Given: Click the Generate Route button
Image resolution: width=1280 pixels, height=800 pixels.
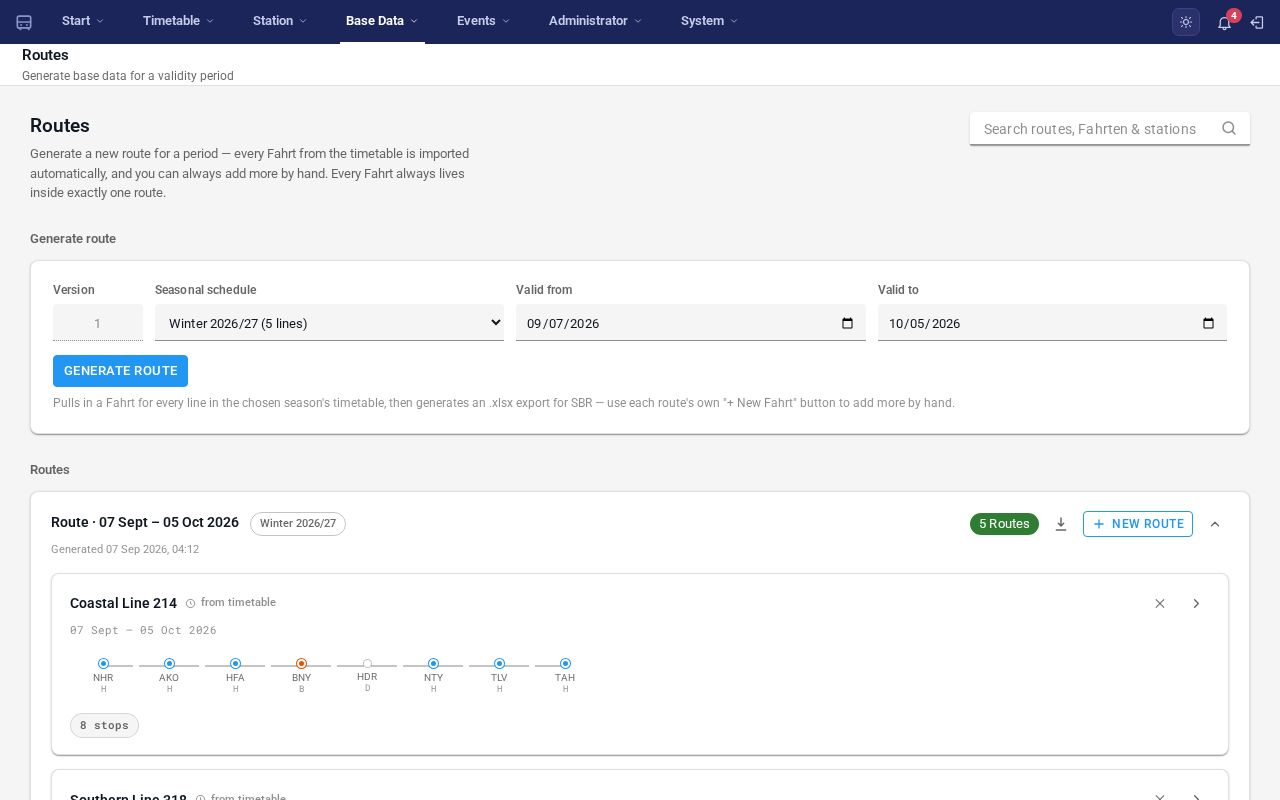Looking at the screenshot, I should pyautogui.click(x=120, y=371).
